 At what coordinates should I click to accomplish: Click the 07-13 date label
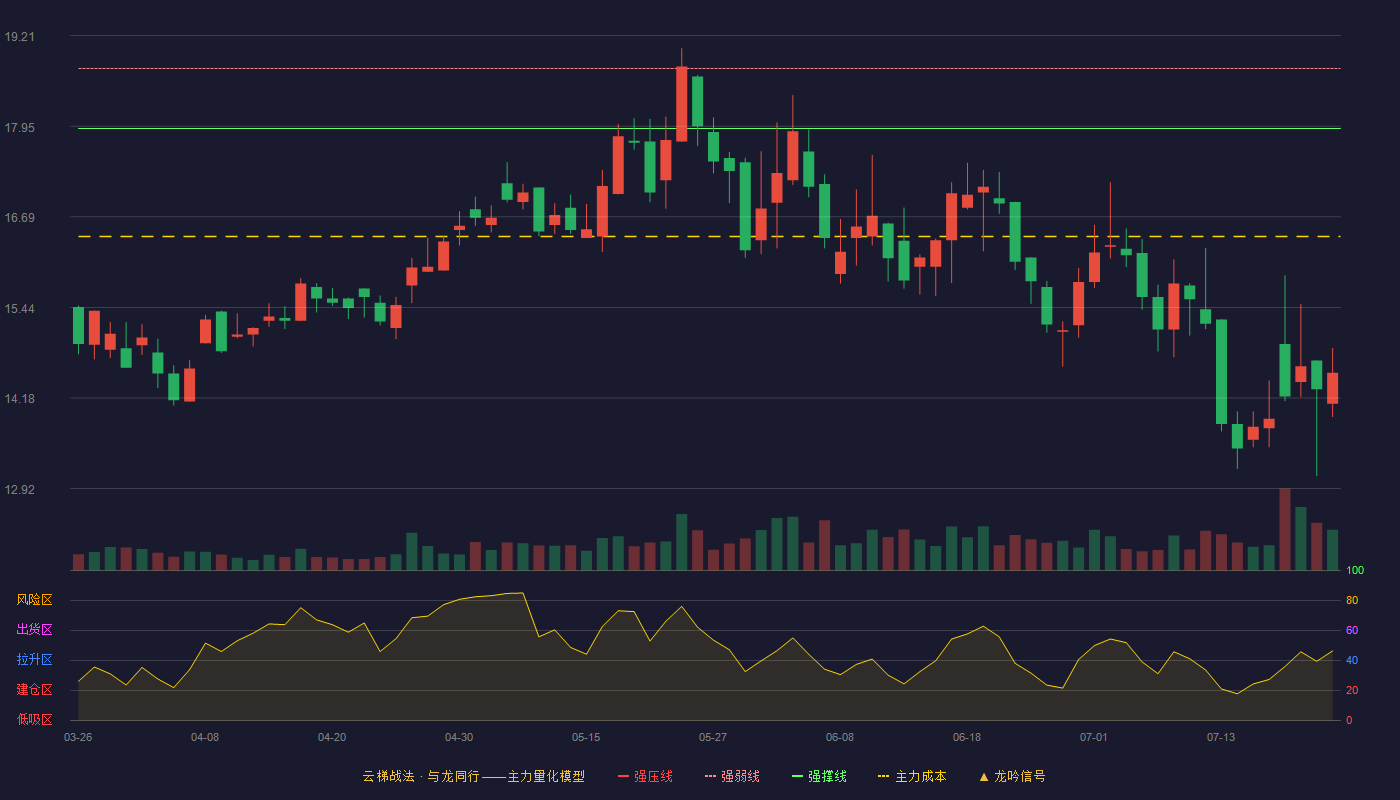[x=1221, y=737]
